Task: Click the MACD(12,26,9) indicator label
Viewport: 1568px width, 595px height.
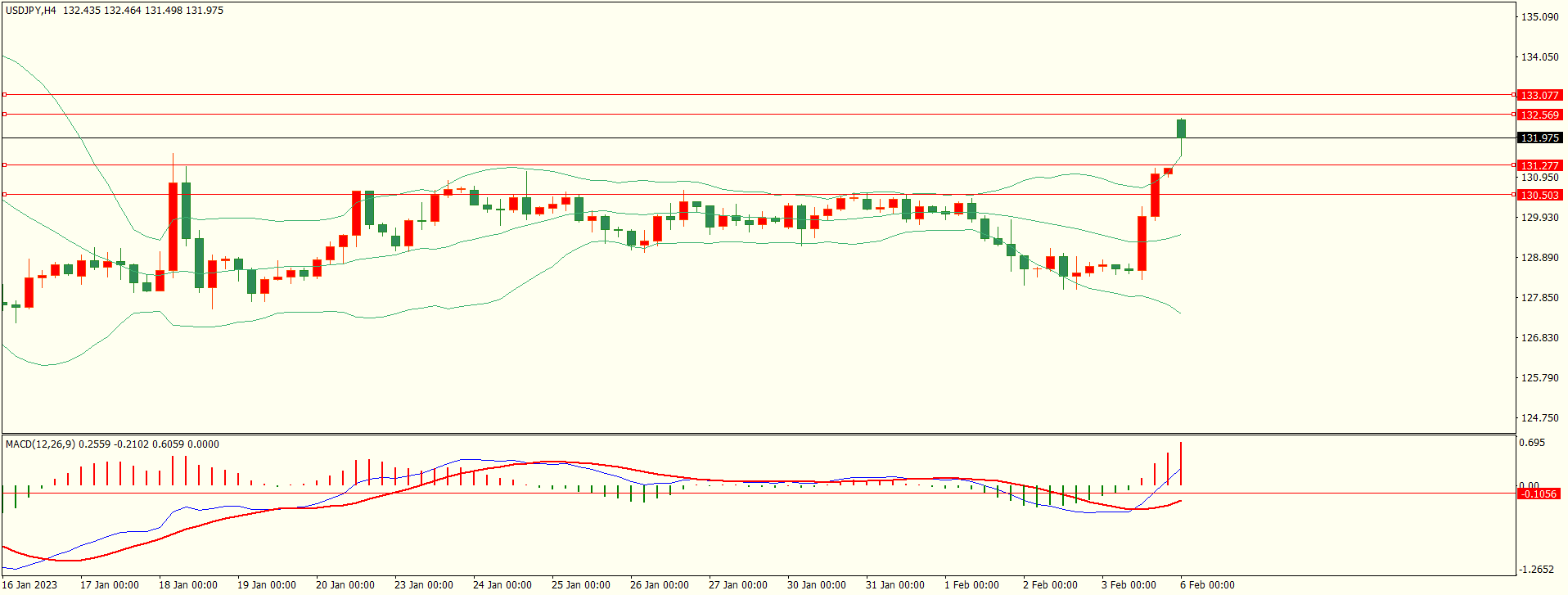Action: (40, 444)
